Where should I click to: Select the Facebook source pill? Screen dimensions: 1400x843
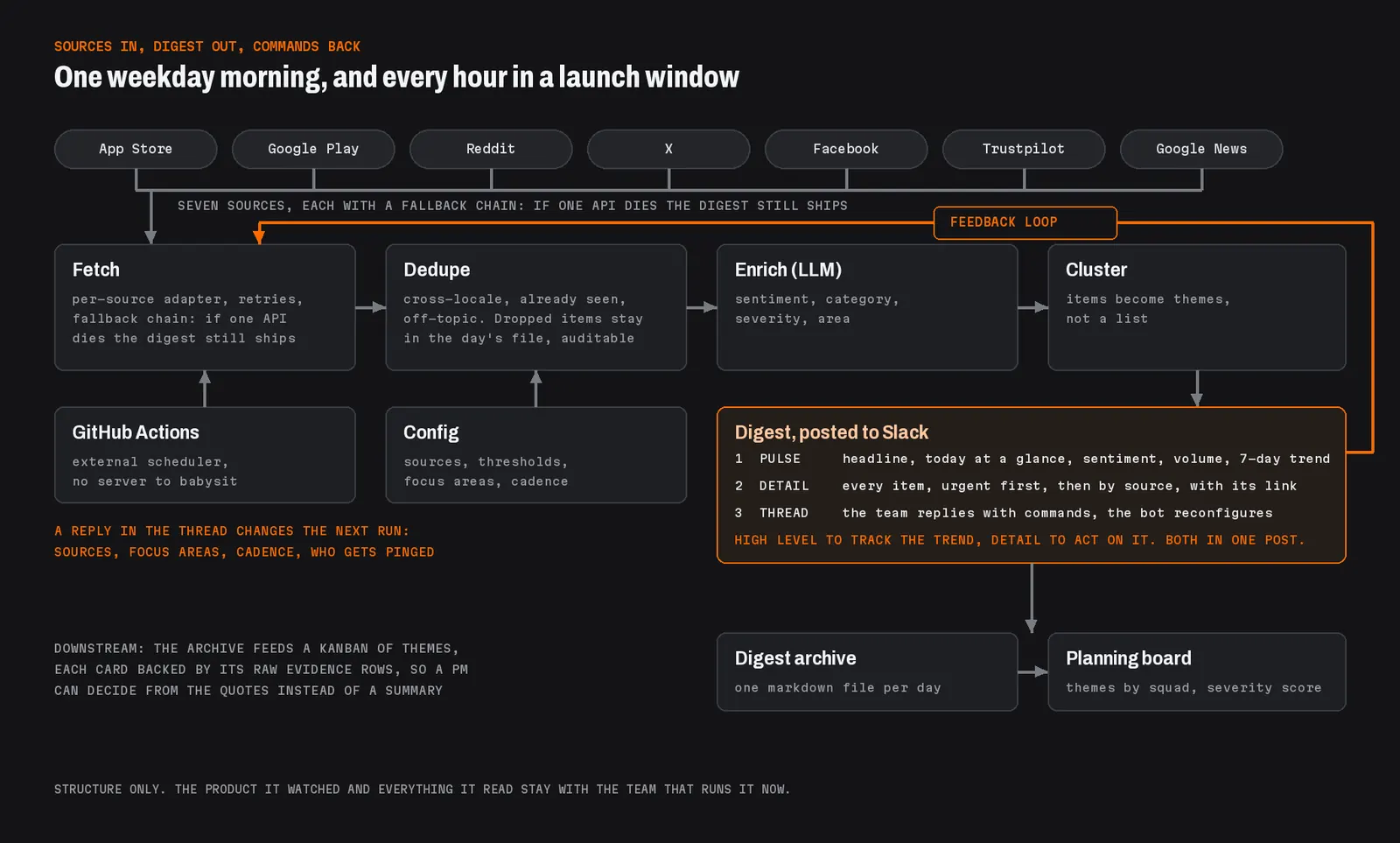click(846, 149)
